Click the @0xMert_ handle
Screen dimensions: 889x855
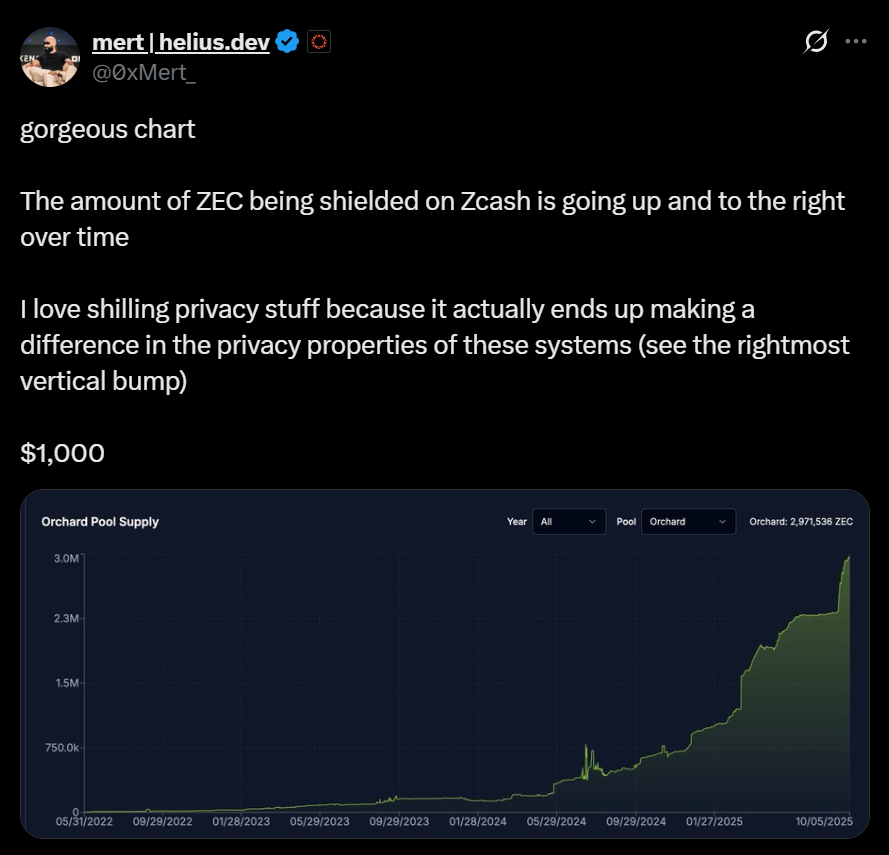tap(143, 69)
